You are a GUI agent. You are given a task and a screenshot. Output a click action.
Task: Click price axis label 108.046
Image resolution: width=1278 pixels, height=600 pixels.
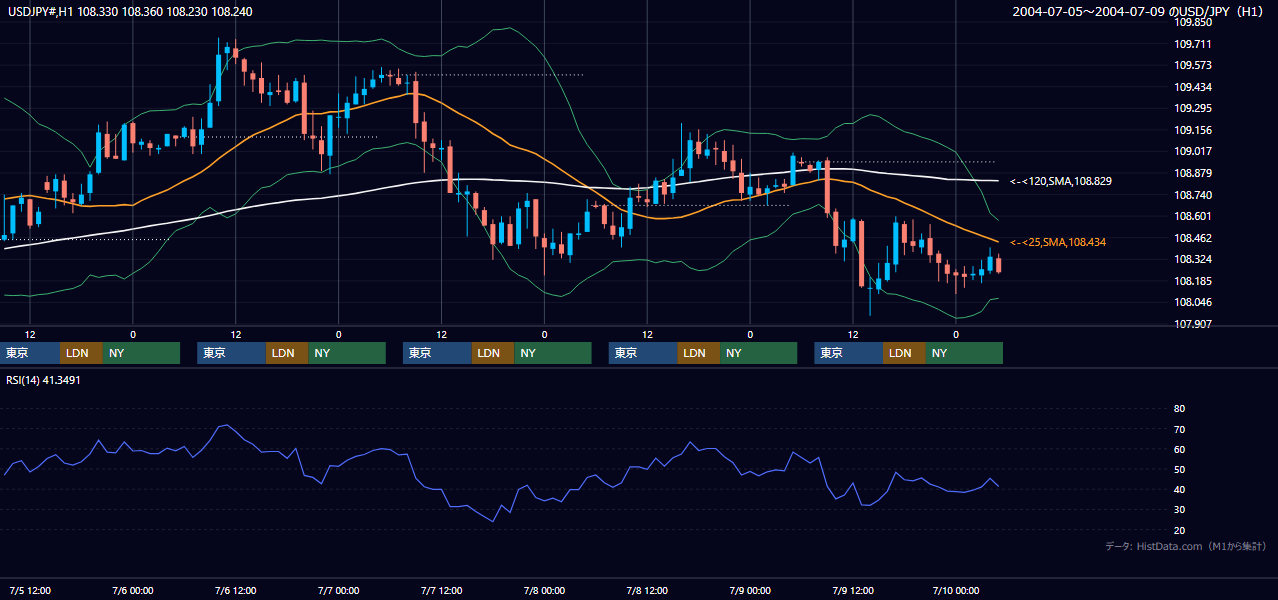point(1193,303)
